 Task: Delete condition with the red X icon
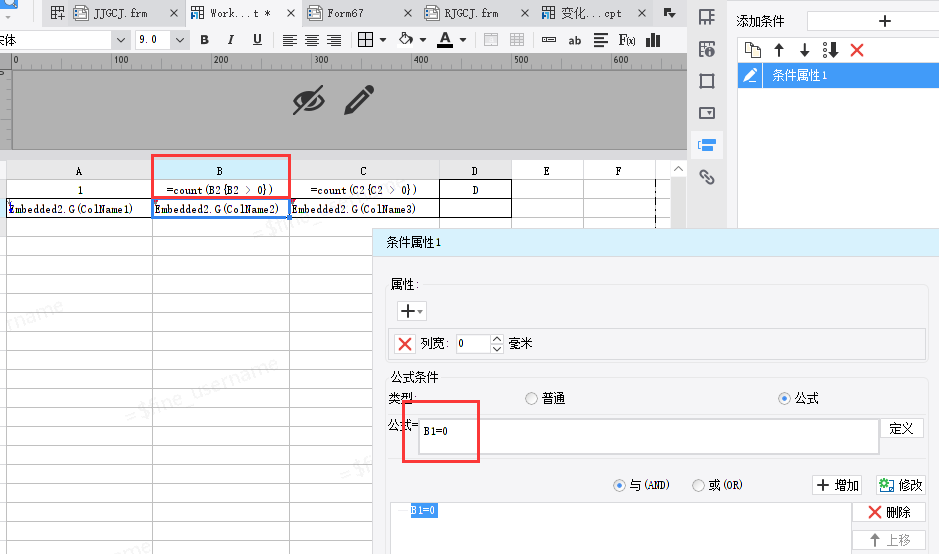[x=856, y=50]
